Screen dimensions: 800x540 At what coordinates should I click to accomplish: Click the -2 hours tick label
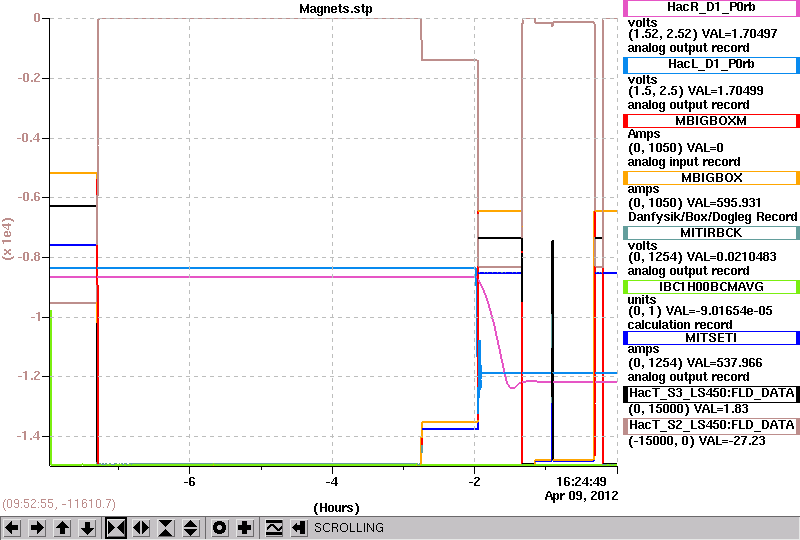tap(474, 482)
